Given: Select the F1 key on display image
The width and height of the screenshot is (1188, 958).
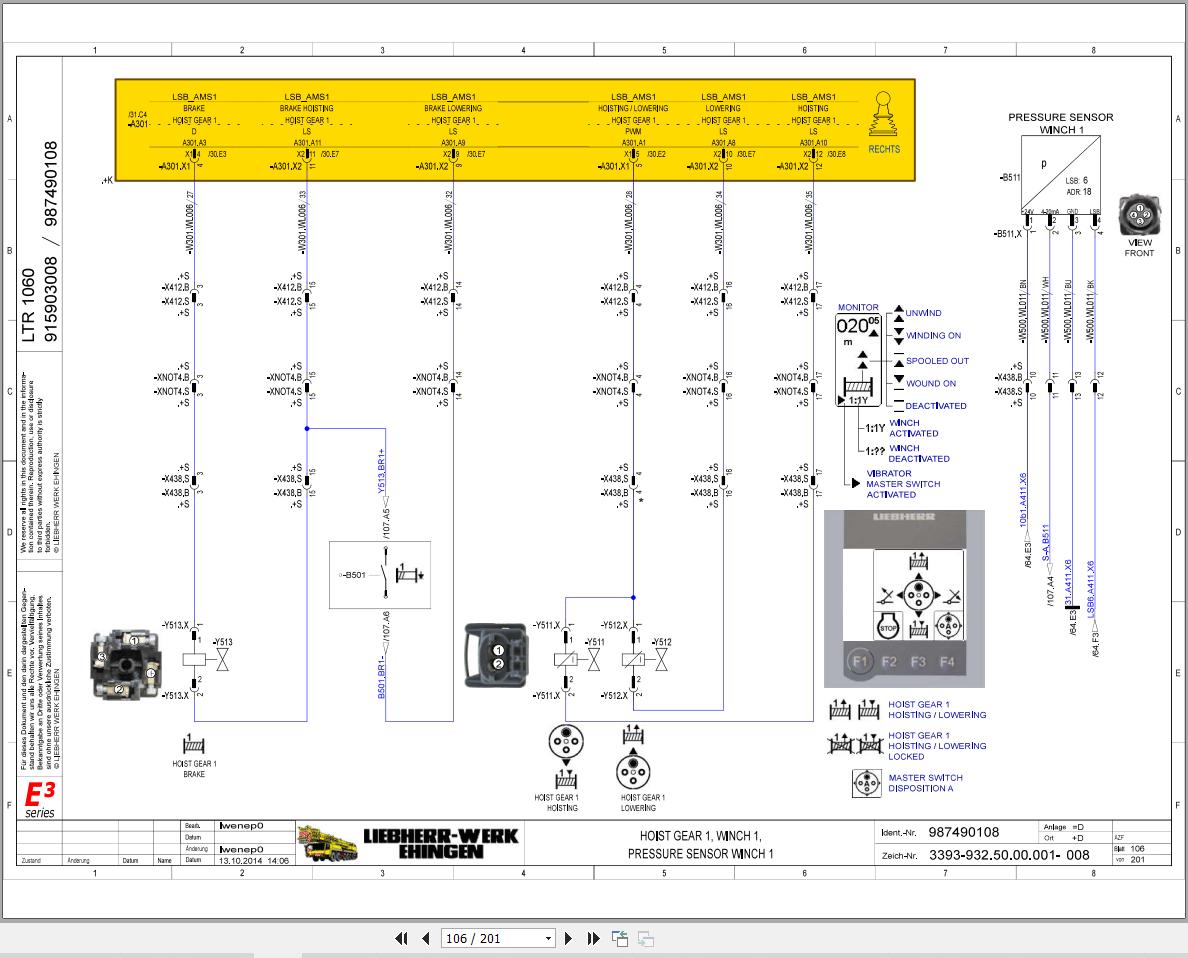Looking at the screenshot, I should click(859, 661).
